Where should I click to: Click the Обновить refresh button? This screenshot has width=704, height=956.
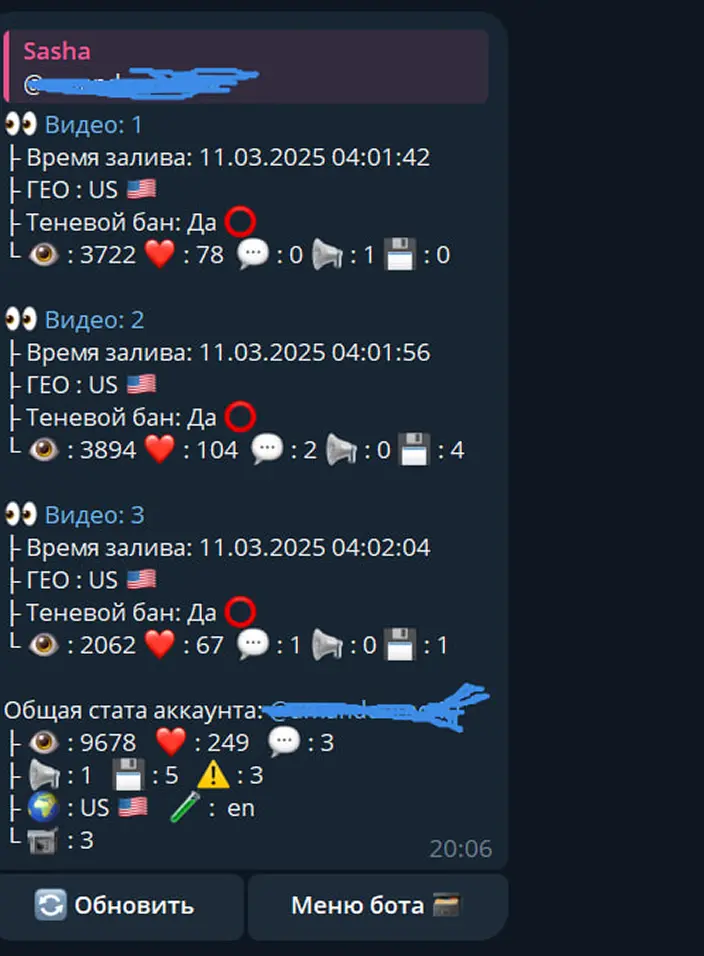click(x=121, y=906)
